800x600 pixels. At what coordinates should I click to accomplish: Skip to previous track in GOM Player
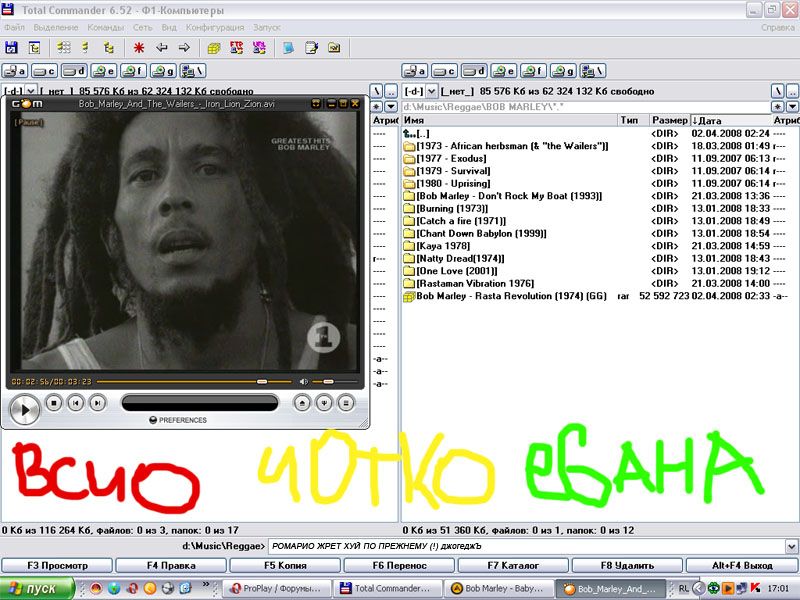click(76, 403)
